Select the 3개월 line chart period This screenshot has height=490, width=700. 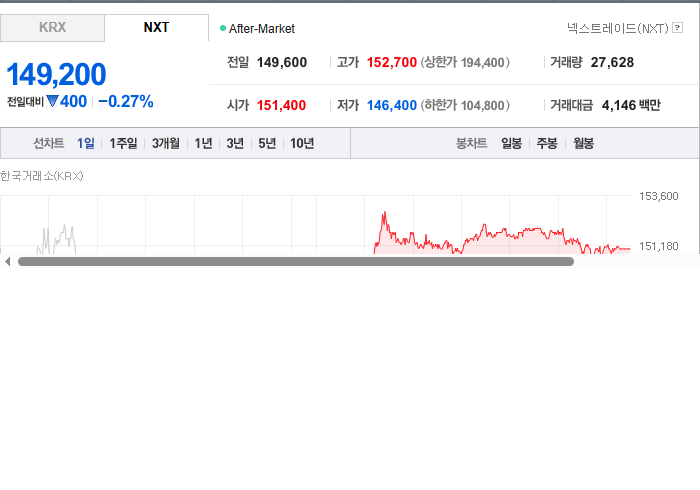166,143
